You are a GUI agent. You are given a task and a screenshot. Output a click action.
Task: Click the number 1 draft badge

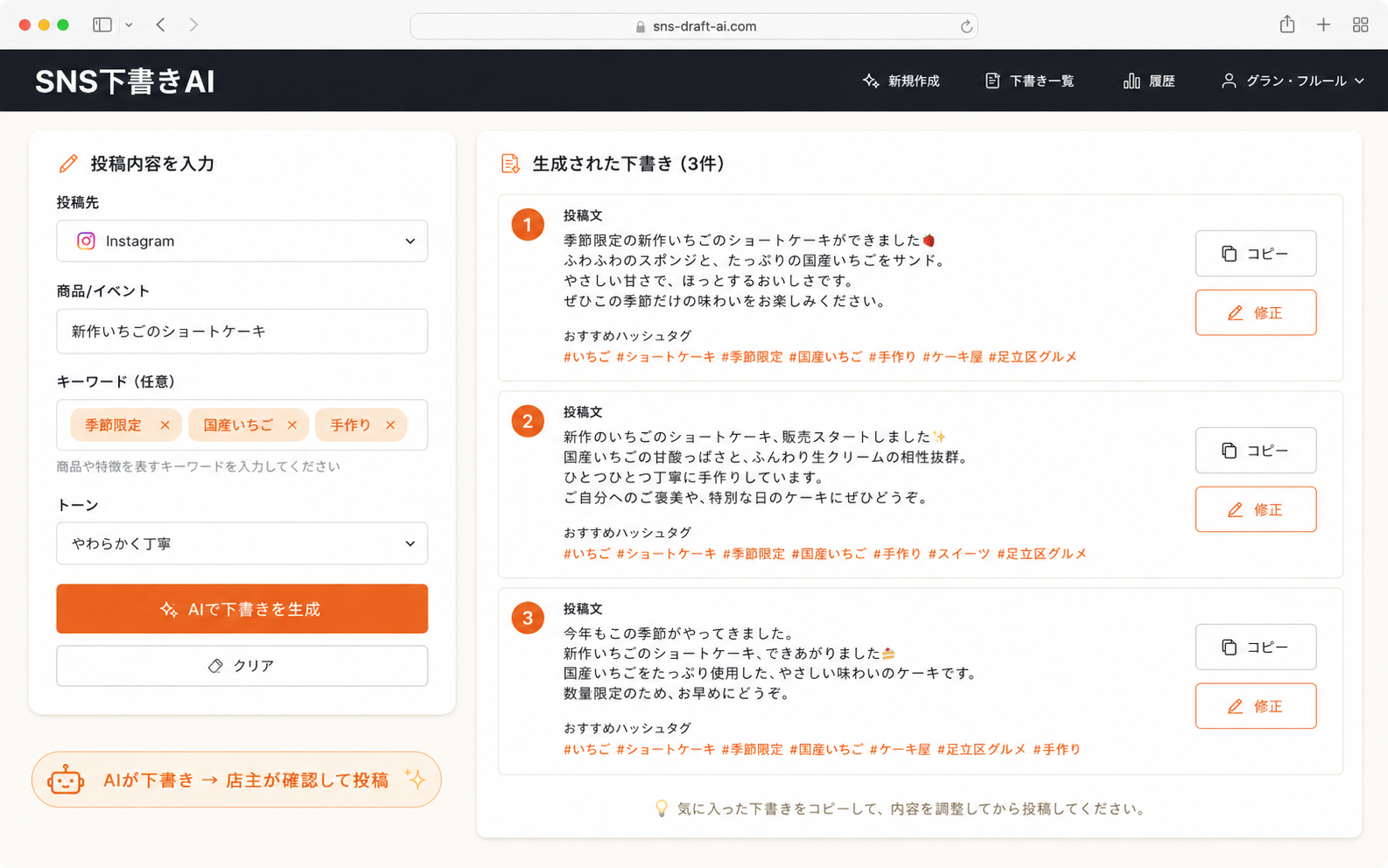[528, 225]
